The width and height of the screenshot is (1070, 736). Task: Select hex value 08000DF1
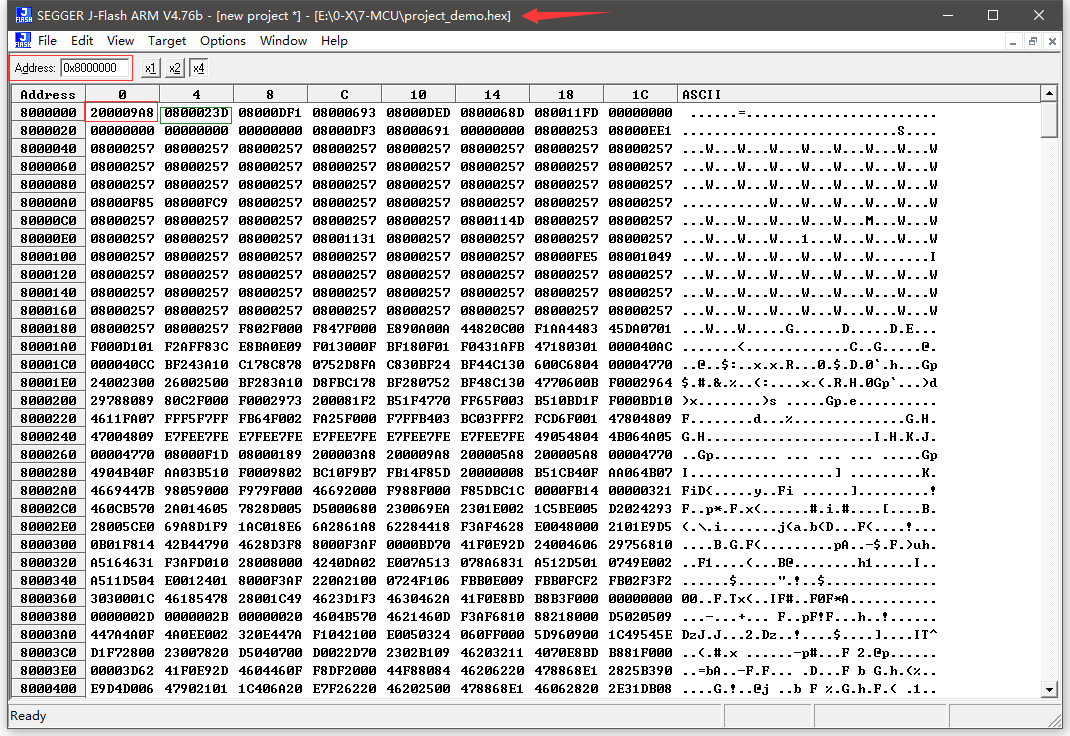[270, 113]
